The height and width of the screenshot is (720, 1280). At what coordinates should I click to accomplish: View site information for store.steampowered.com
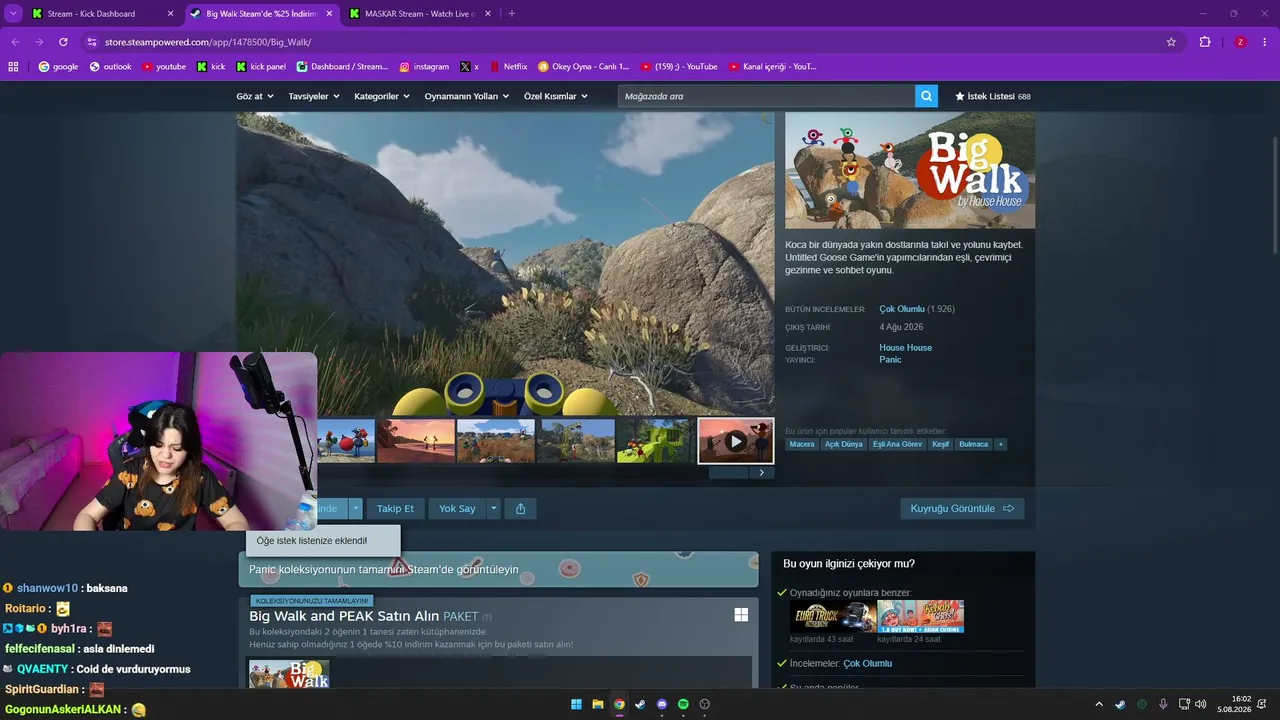pos(91,42)
